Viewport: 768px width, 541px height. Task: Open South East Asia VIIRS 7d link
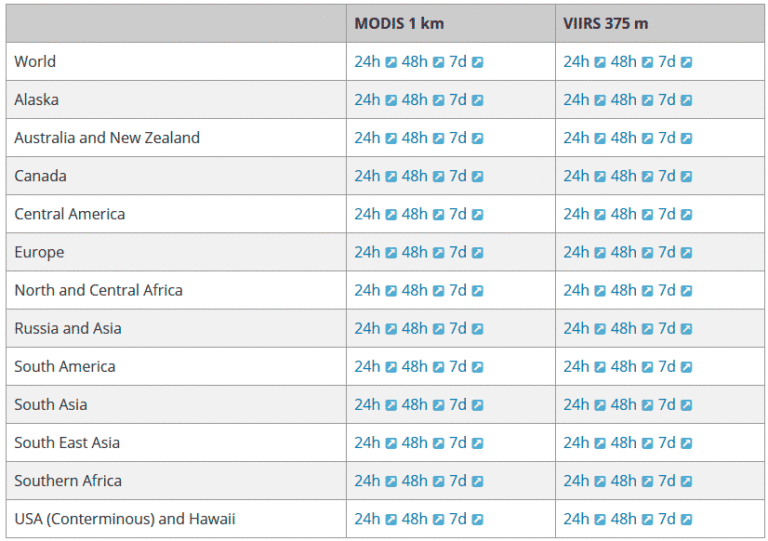pyautogui.click(x=667, y=443)
